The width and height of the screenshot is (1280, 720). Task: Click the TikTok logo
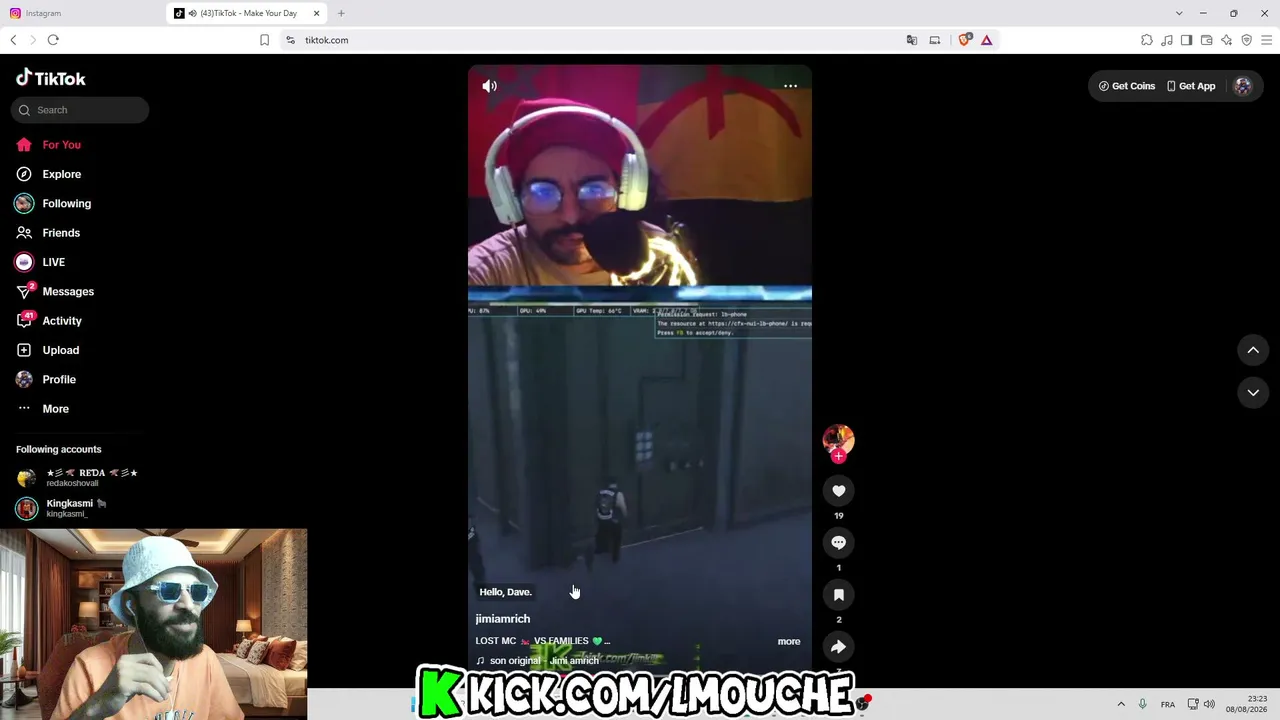(x=51, y=78)
